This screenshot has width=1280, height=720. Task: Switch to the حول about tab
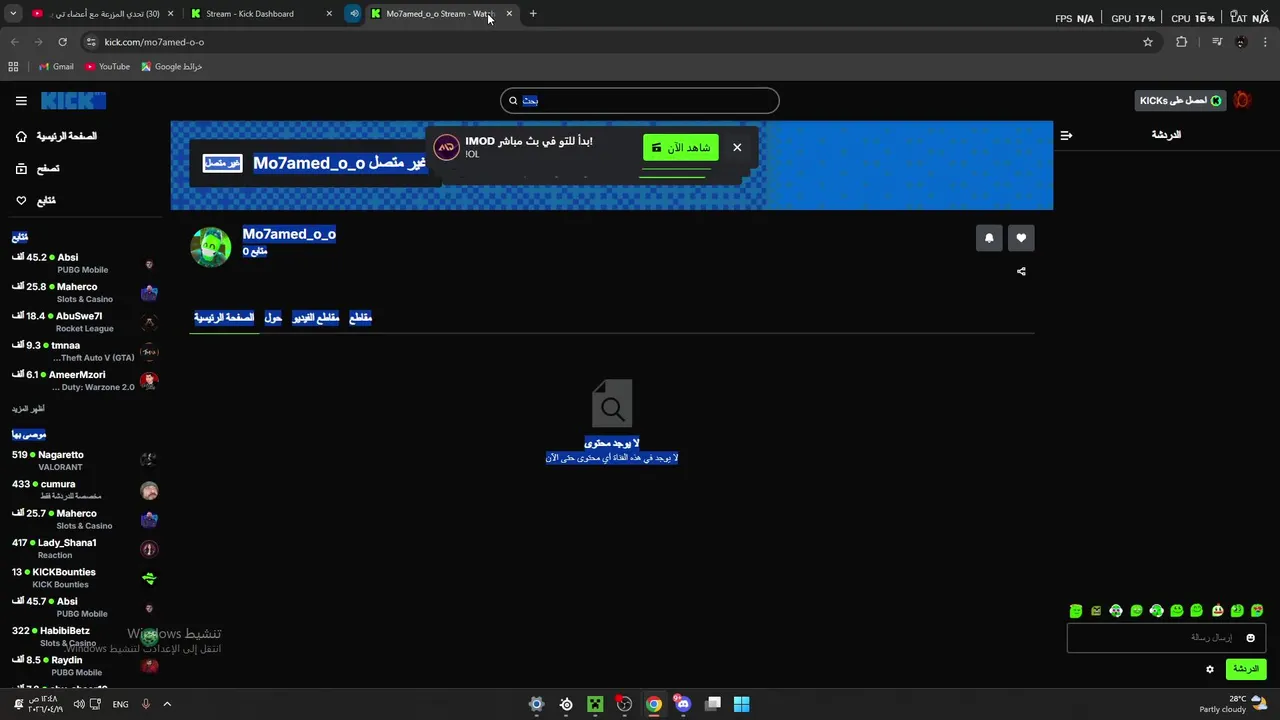(x=273, y=318)
